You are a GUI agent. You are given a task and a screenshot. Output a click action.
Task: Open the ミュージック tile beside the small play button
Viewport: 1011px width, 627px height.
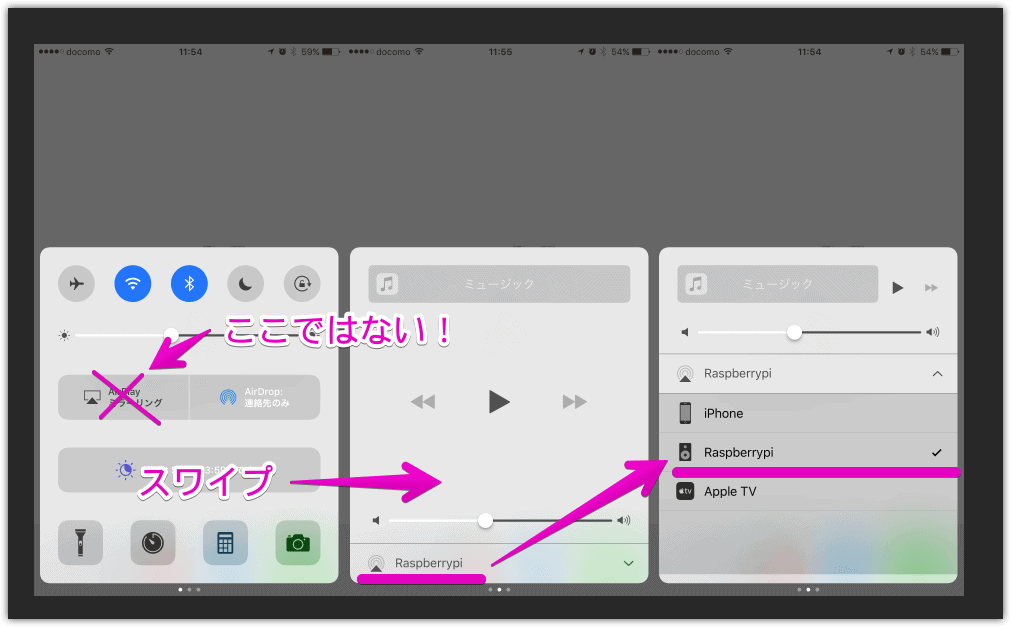click(778, 284)
